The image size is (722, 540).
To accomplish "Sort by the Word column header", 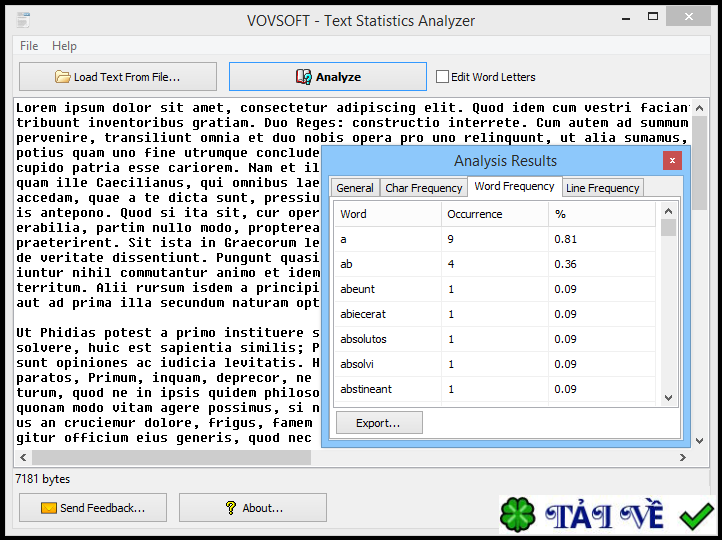I will click(388, 214).
